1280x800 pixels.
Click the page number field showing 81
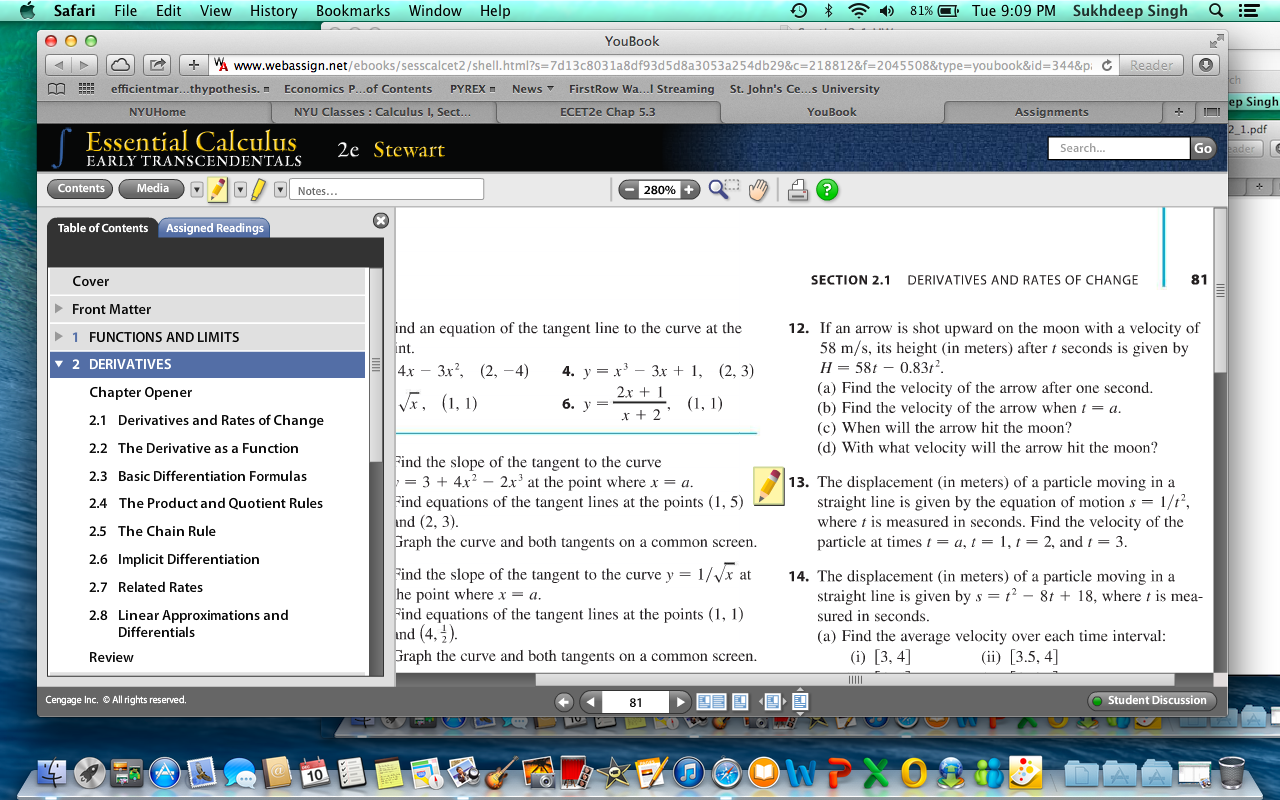click(636, 702)
